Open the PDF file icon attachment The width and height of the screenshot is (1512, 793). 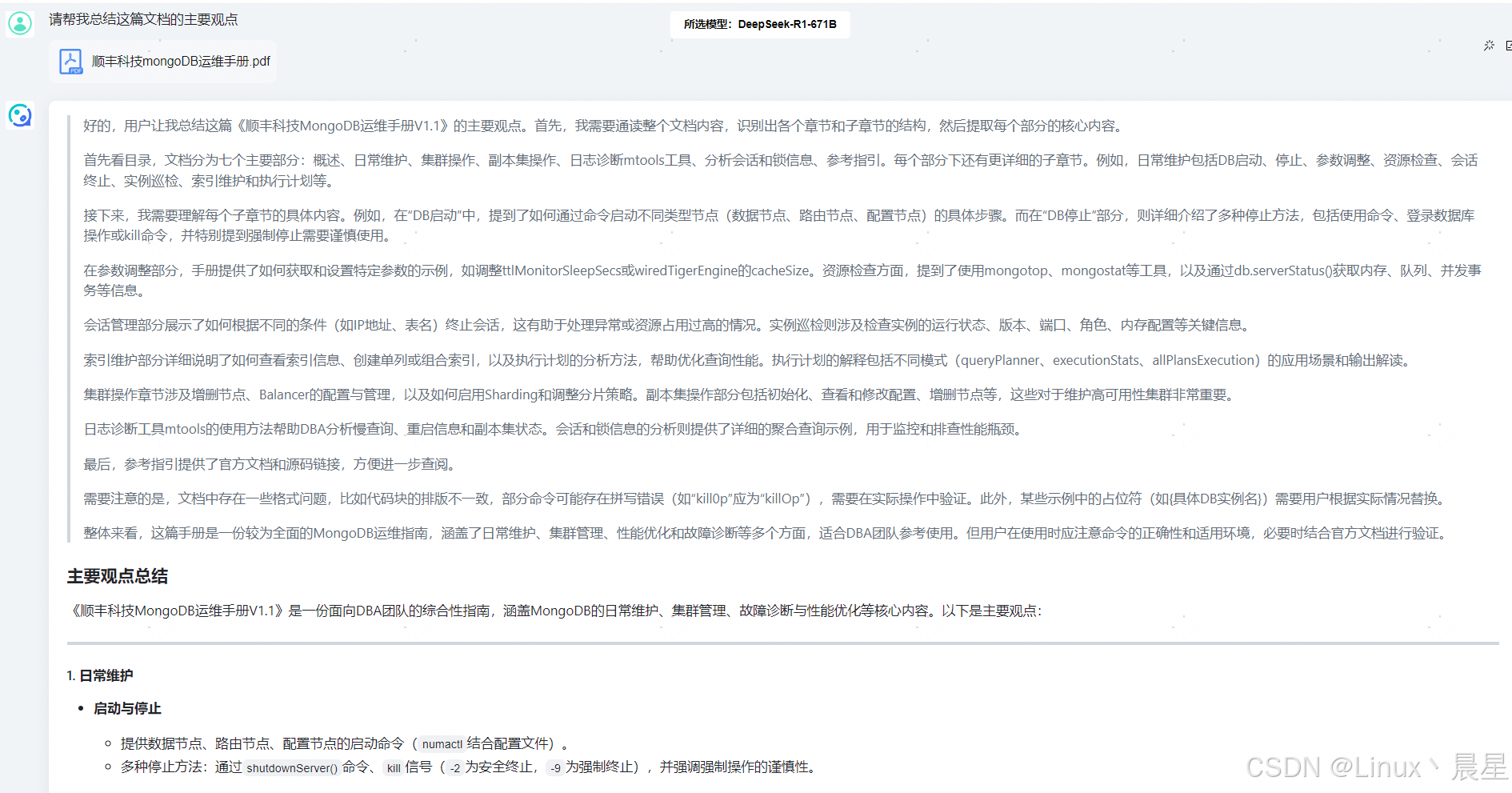pos(70,62)
